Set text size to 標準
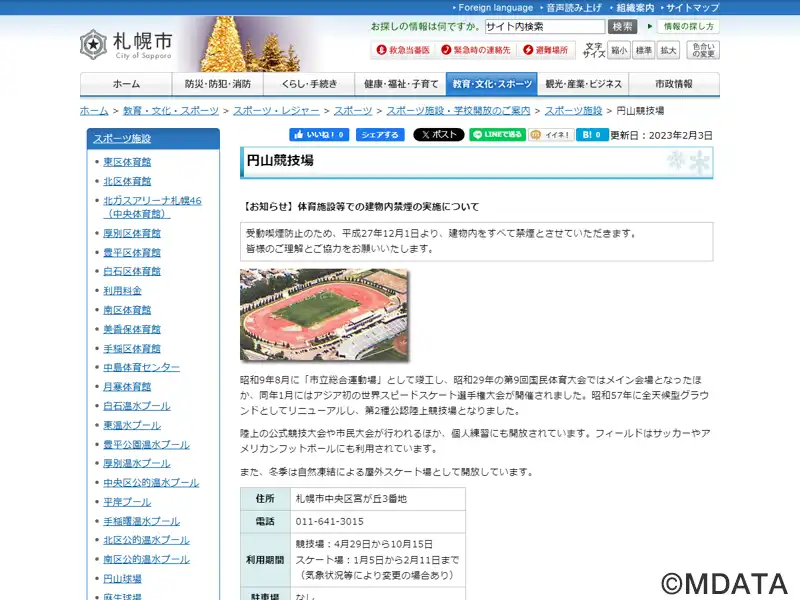 point(644,49)
